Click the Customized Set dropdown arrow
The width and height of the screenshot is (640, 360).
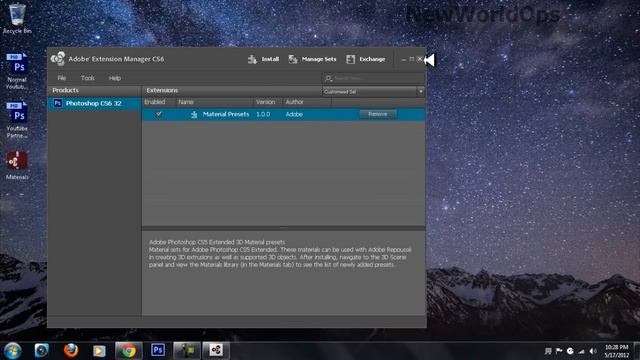coord(421,91)
